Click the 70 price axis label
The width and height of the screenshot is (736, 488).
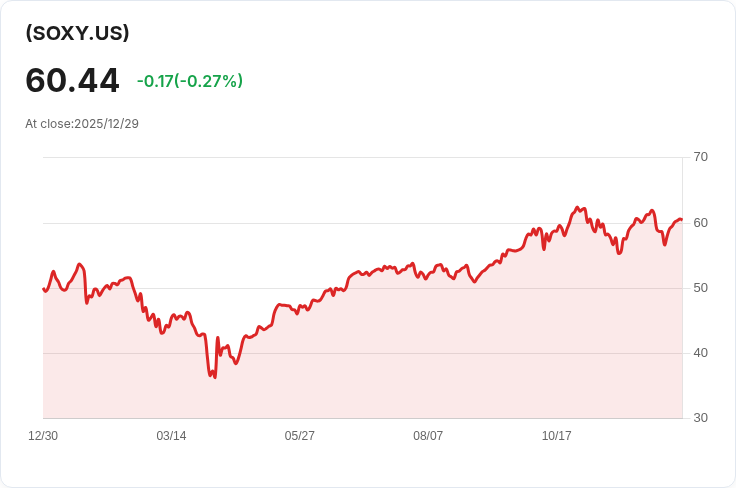[x=700, y=157]
